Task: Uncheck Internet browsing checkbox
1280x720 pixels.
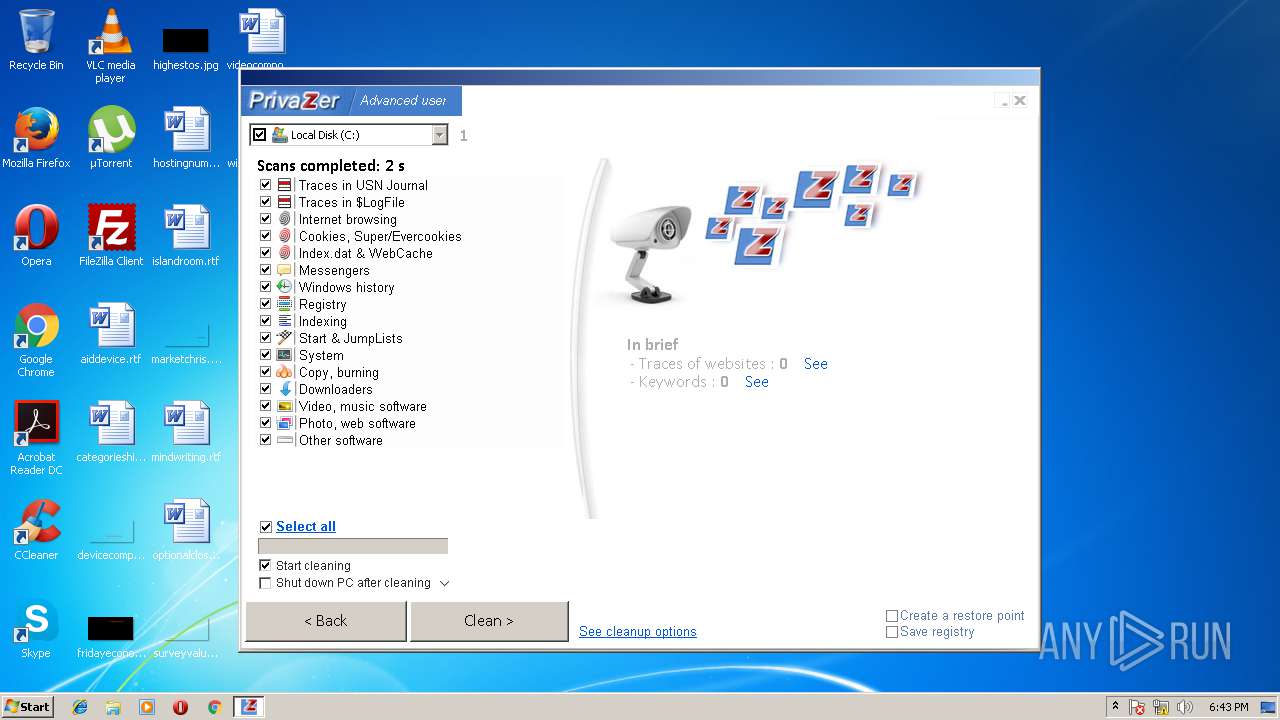Action: click(x=265, y=219)
